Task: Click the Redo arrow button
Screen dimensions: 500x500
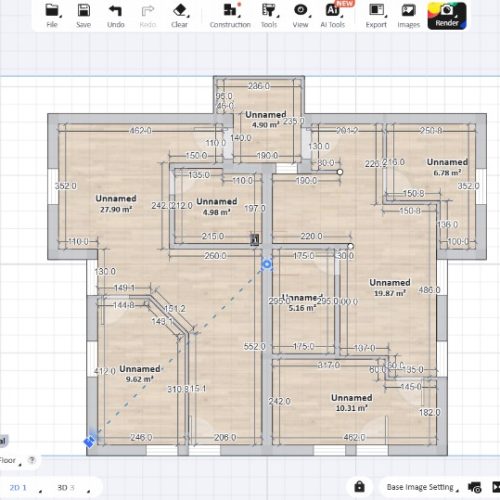Action: 148,16
